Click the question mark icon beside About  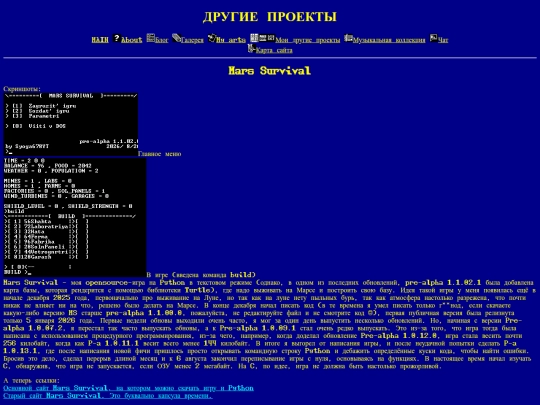point(116,38)
